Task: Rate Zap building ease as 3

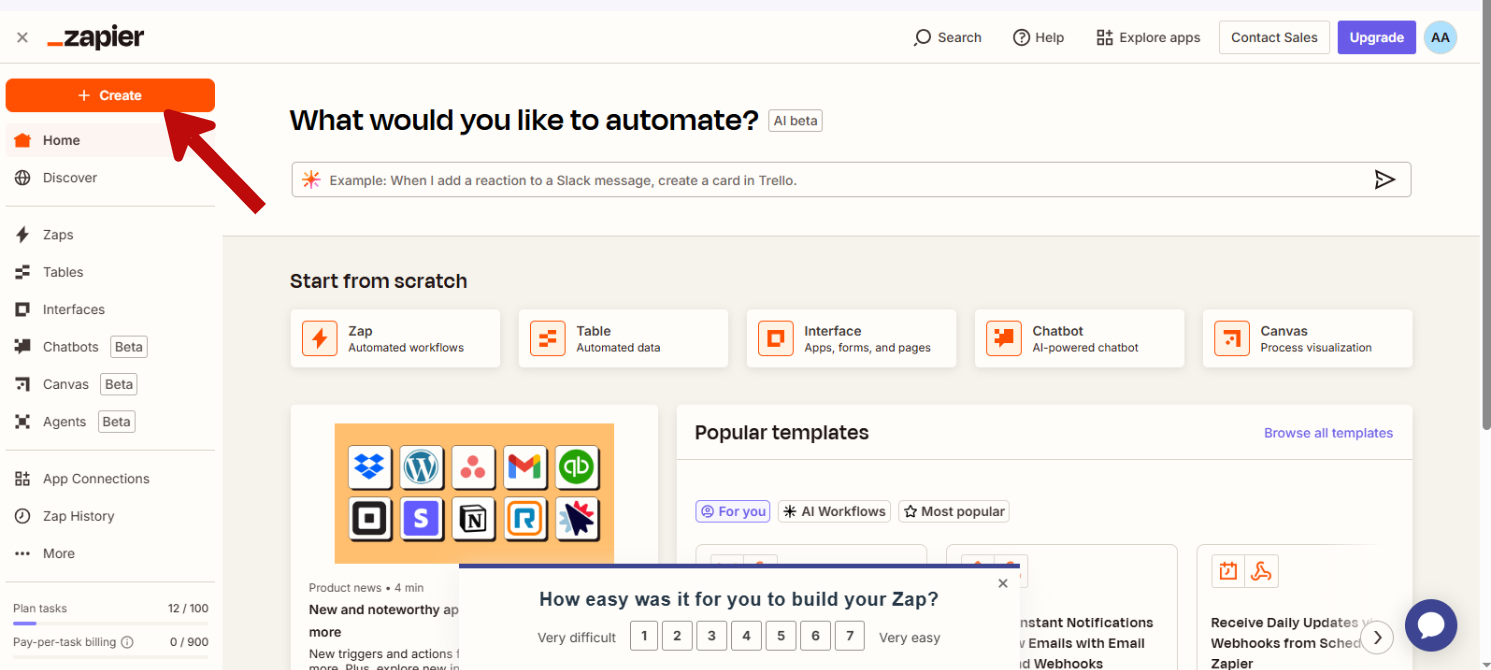Action: click(712, 636)
